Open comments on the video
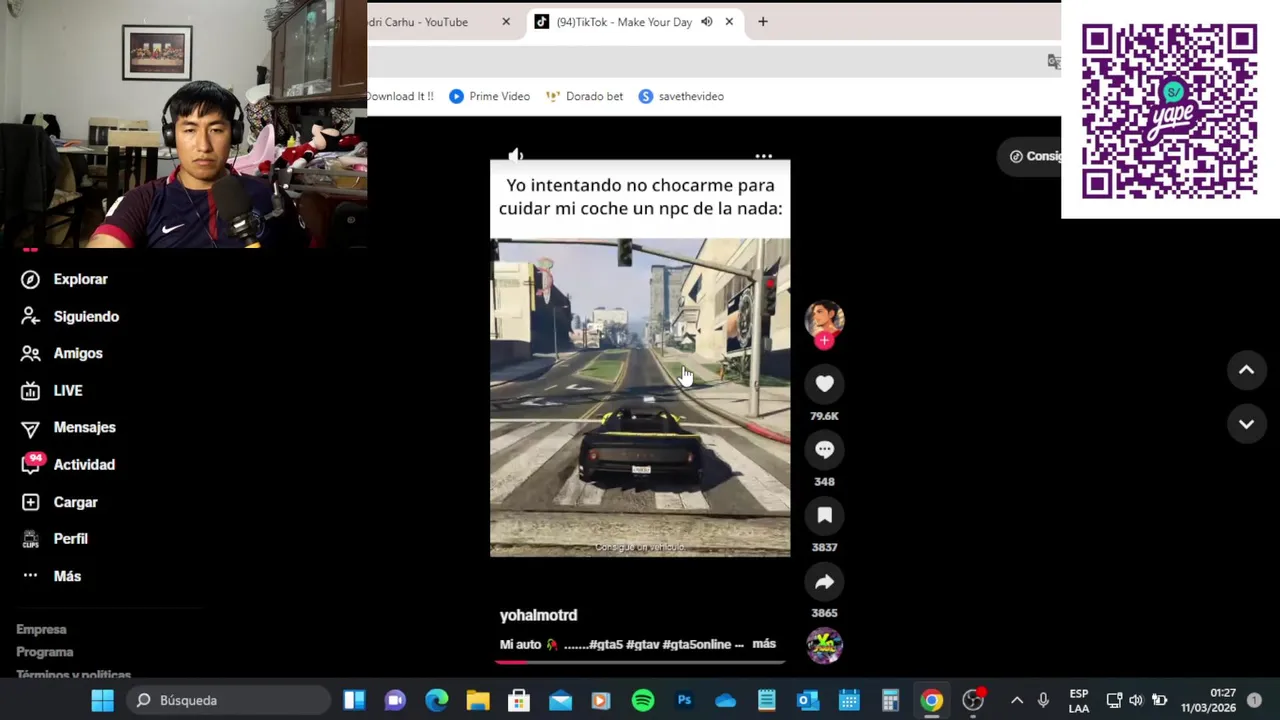The height and width of the screenshot is (720, 1280). click(824, 450)
